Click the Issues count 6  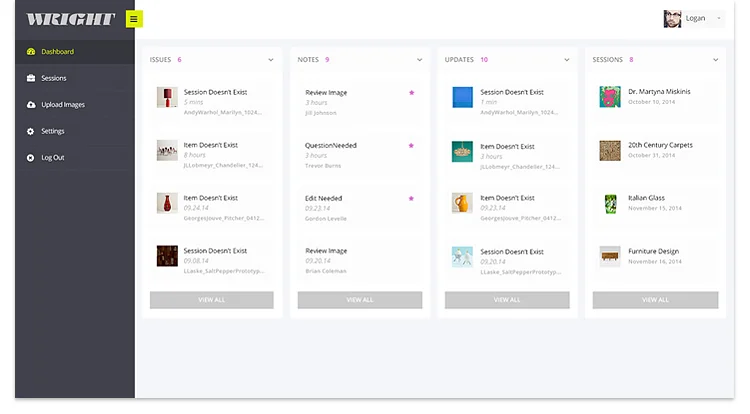(179, 60)
